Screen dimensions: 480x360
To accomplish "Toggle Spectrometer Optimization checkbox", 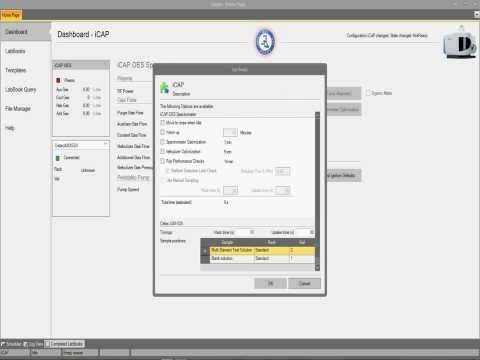I will click(x=163, y=142).
